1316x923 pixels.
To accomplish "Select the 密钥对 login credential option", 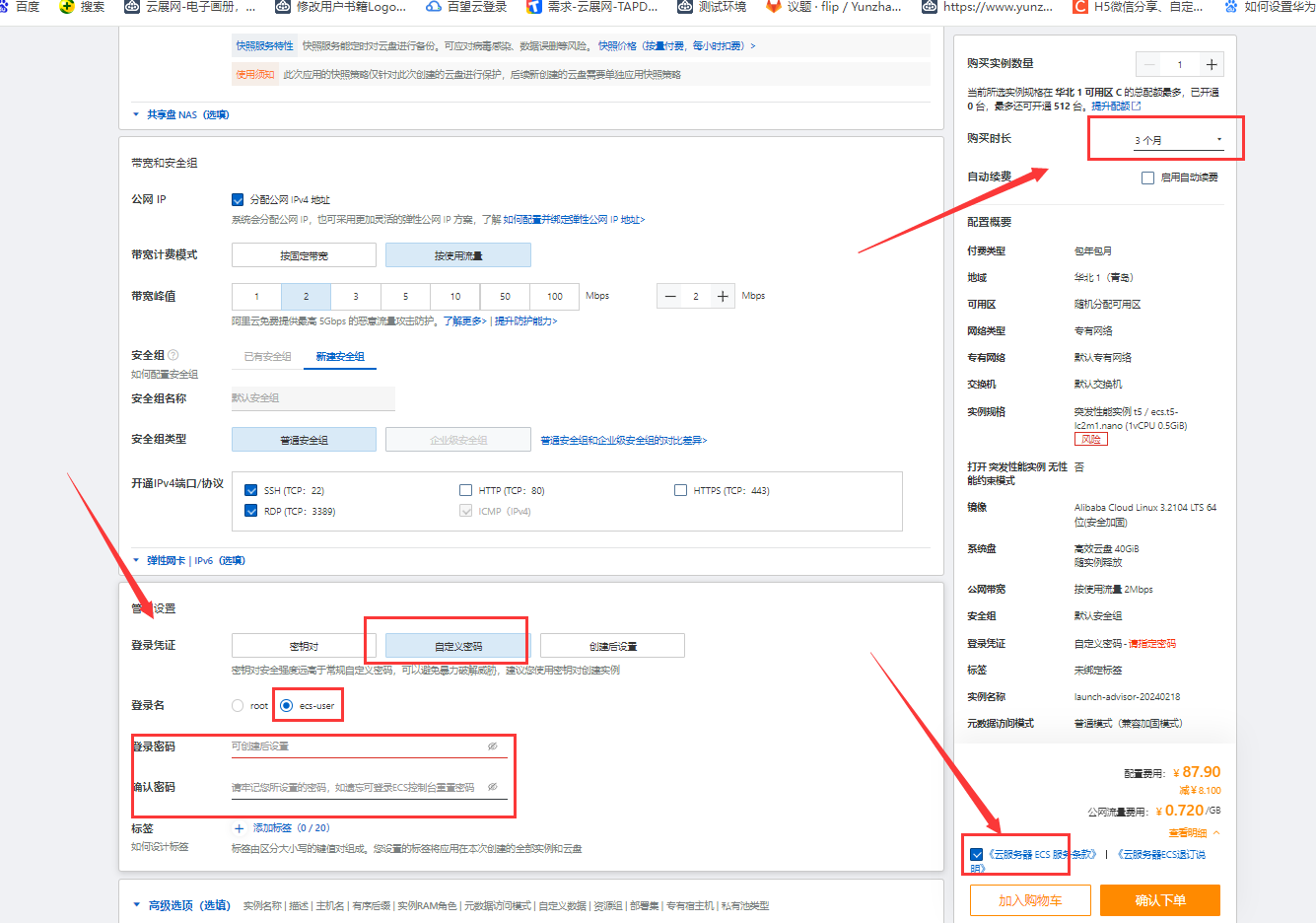I will (304, 646).
